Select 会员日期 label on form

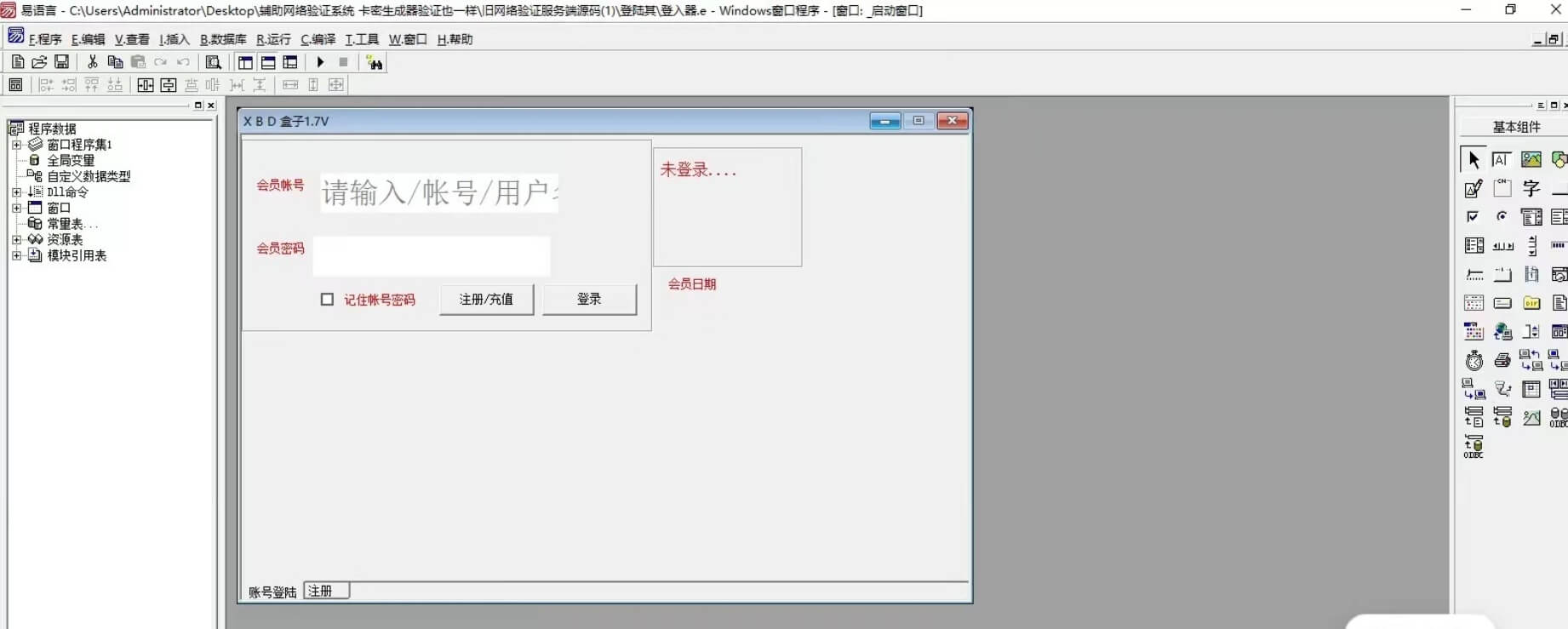pos(692,284)
